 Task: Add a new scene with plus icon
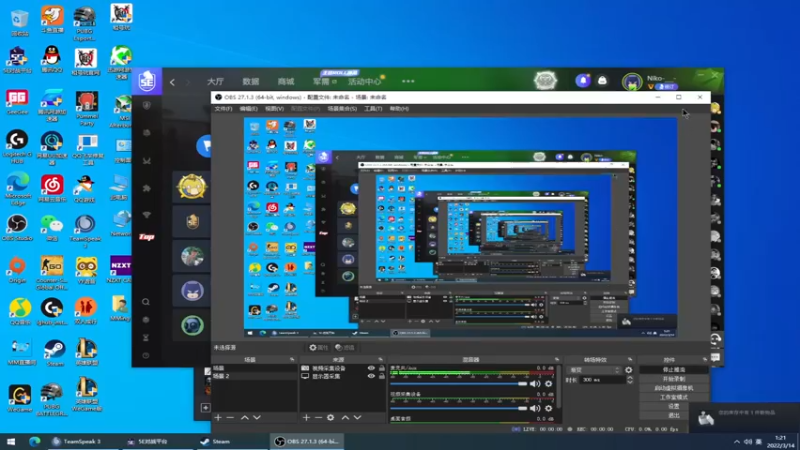[218, 417]
